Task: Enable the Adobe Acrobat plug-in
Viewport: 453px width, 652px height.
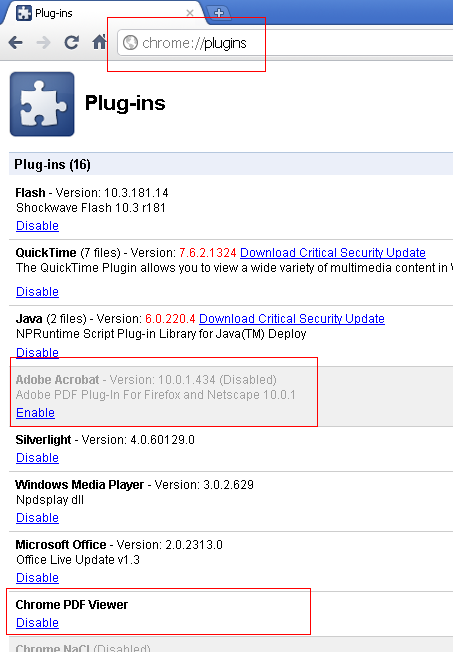Action: coord(35,413)
